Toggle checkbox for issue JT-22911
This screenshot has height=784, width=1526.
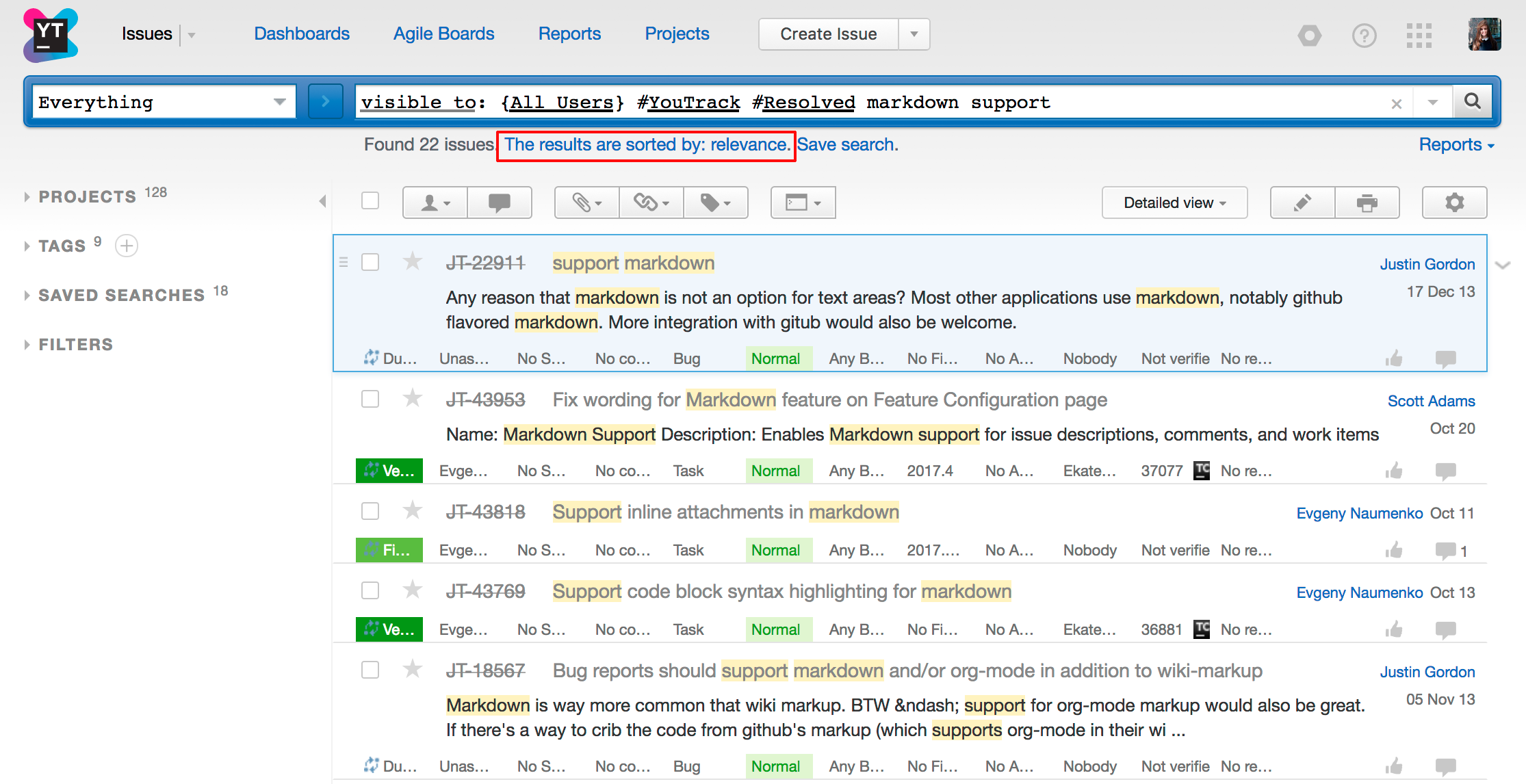370,262
